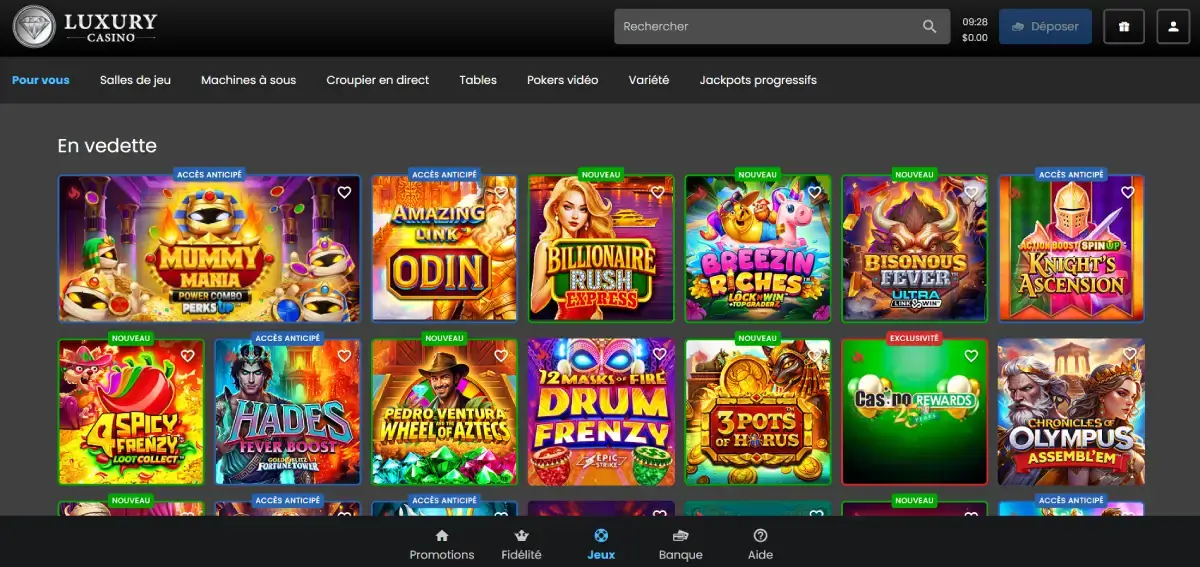Open Bisonous Fever game tile

(x=915, y=249)
